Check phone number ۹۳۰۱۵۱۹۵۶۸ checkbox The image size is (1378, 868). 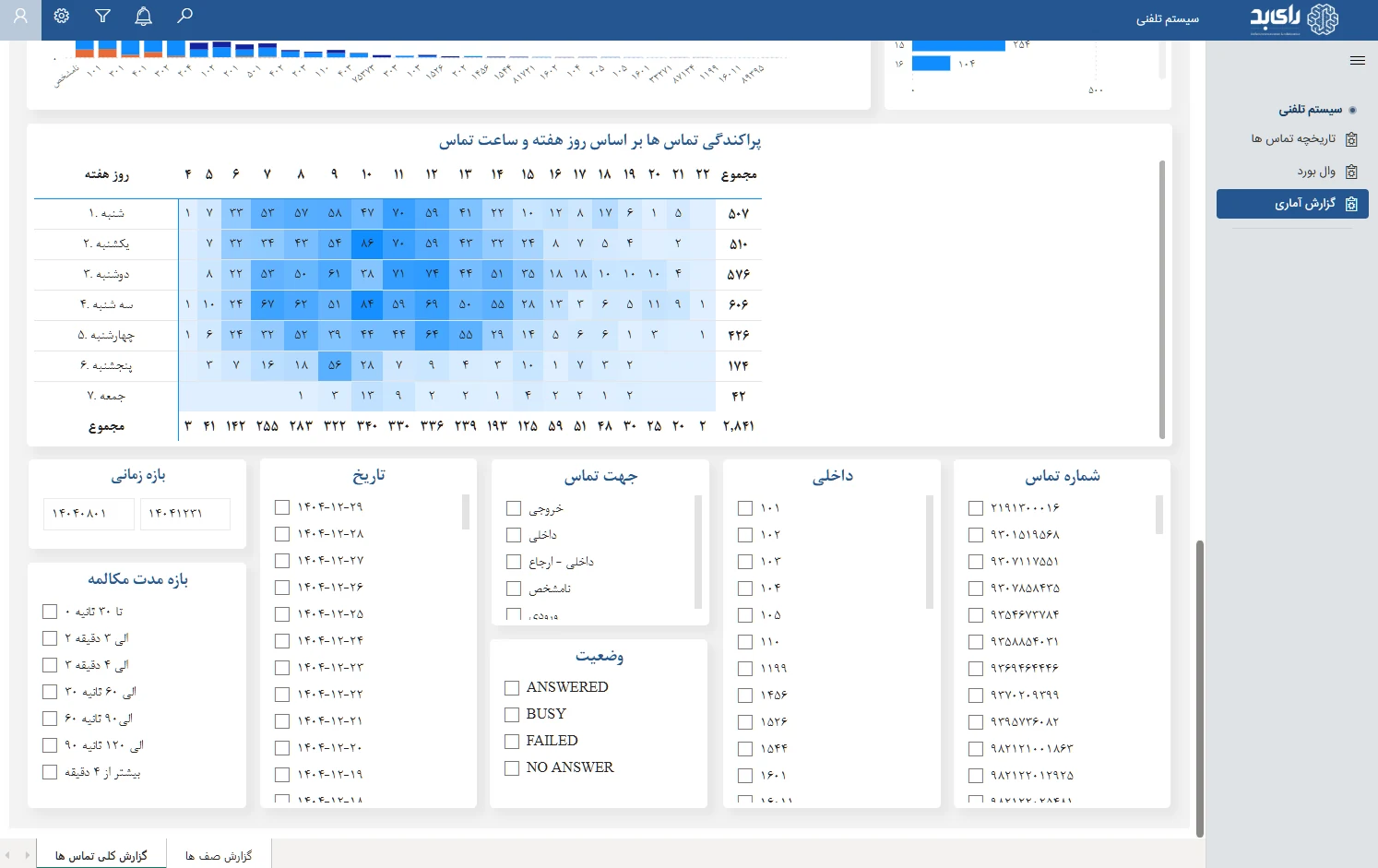(x=976, y=535)
